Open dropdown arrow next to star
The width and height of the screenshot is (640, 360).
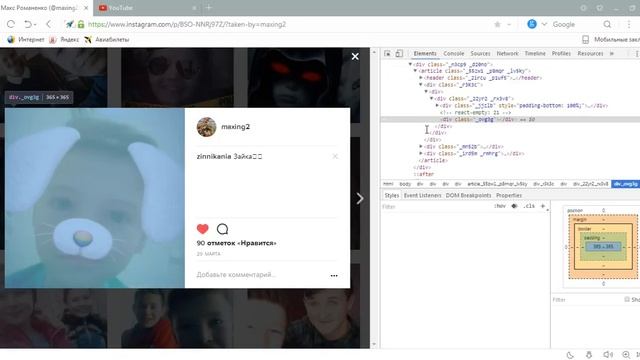pos(509,24)
